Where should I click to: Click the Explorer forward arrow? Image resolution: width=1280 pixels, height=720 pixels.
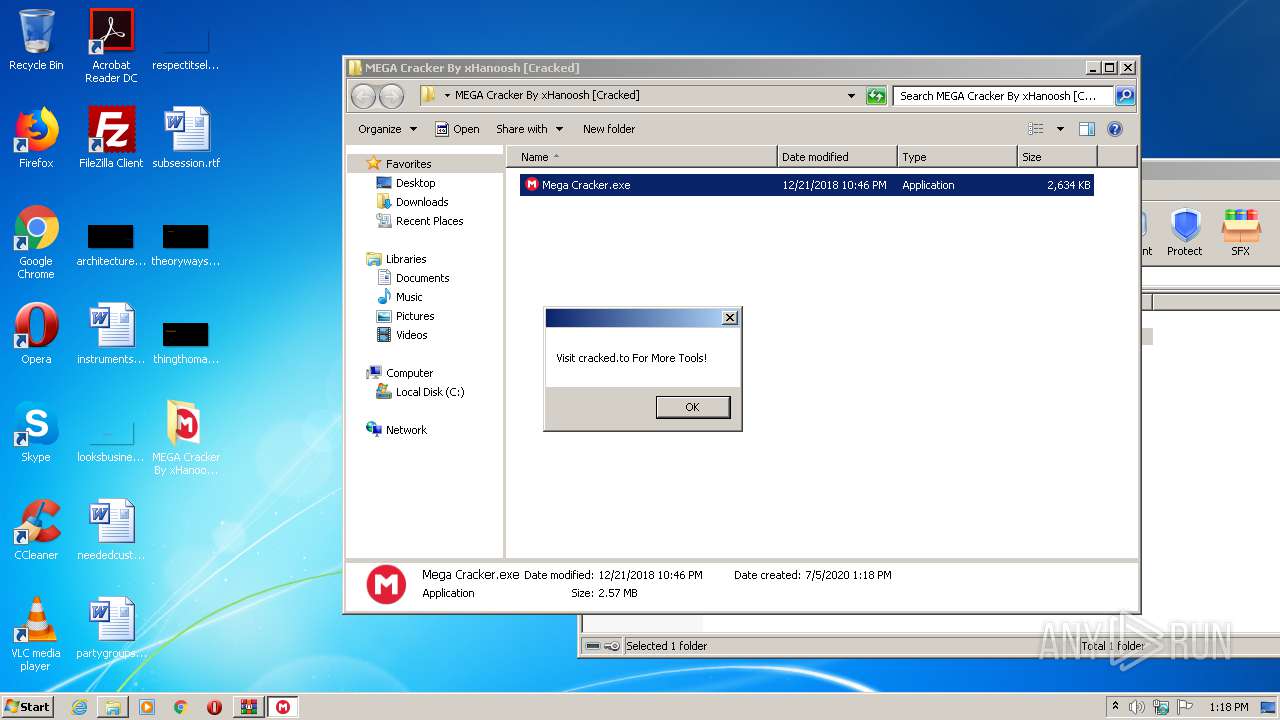(x=391, y=96)
